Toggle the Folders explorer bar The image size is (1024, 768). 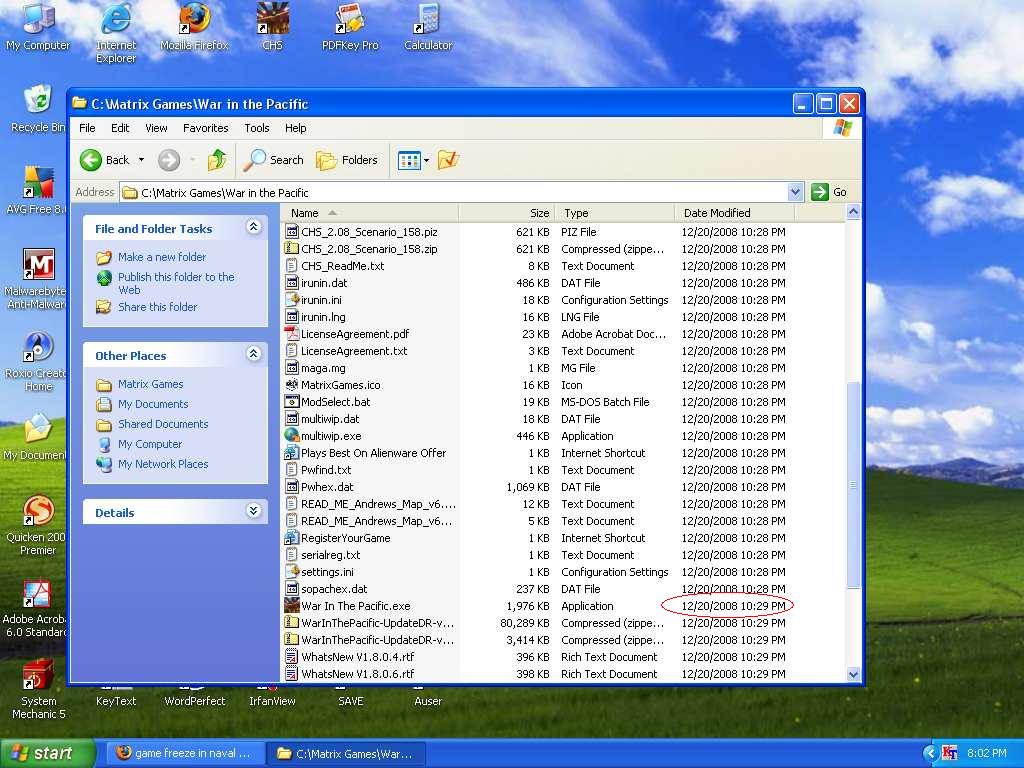click(347, 160)
